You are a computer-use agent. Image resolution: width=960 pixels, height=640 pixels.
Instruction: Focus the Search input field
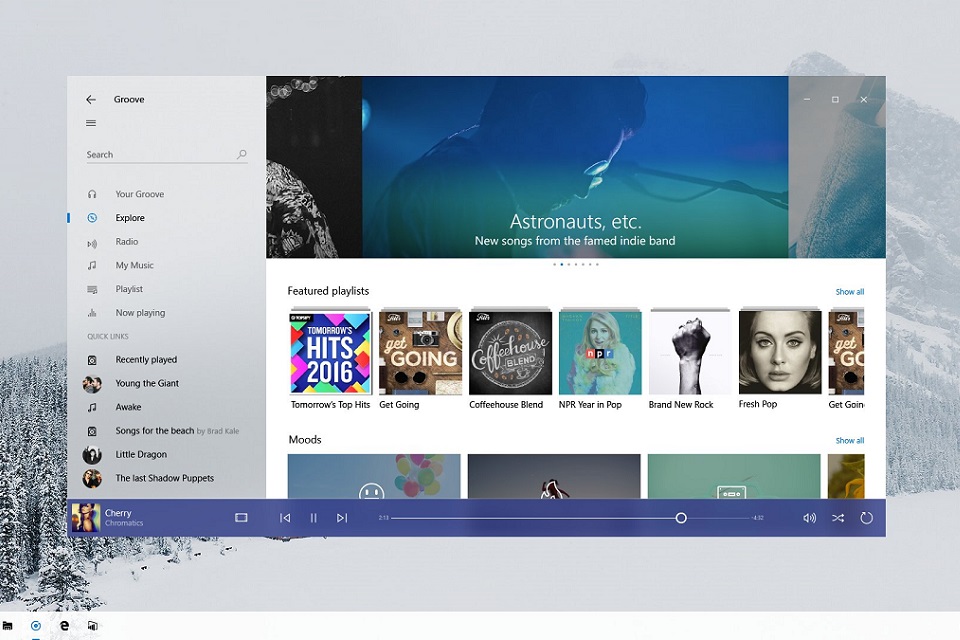click(167, 154)
